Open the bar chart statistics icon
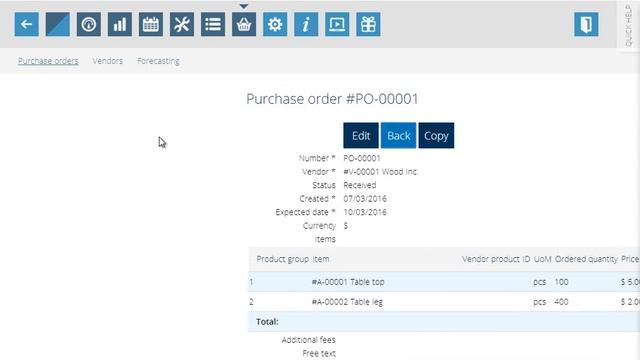 (x=120, y=24)
